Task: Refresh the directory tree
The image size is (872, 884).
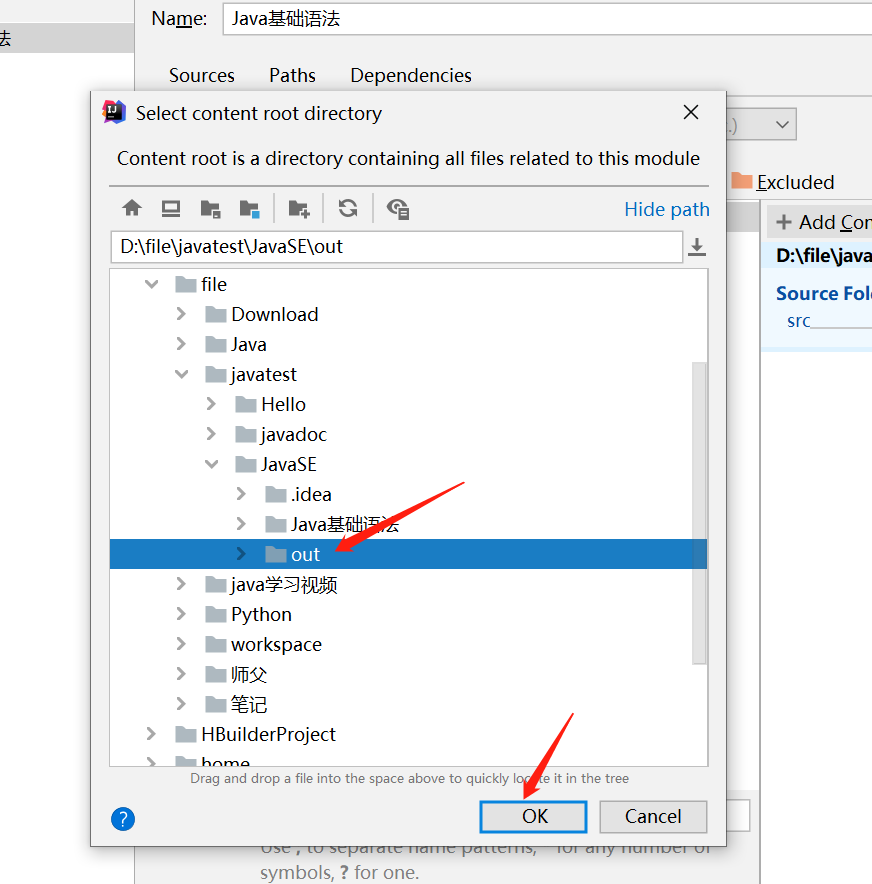Action: click(x=348, y=209)
